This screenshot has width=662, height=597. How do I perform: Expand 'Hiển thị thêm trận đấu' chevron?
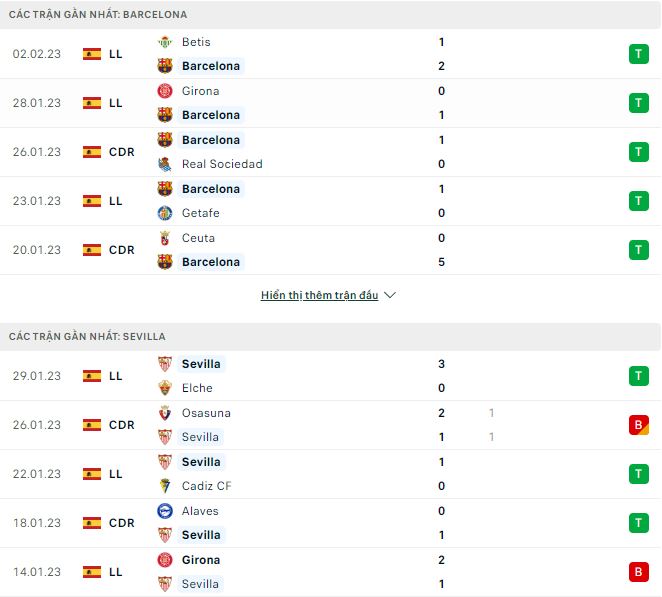pos(390,296)
